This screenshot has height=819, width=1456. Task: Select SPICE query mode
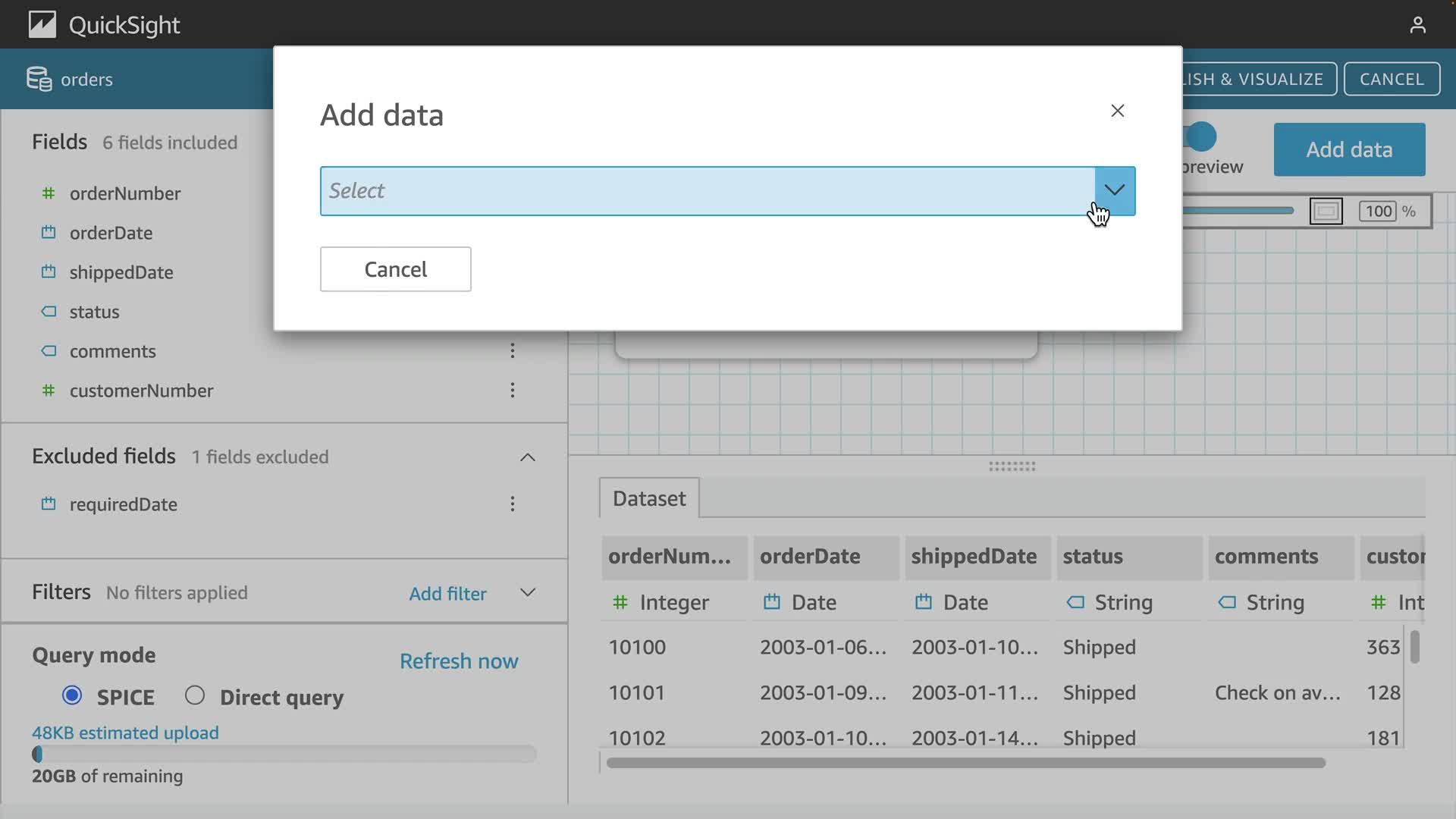72,695
